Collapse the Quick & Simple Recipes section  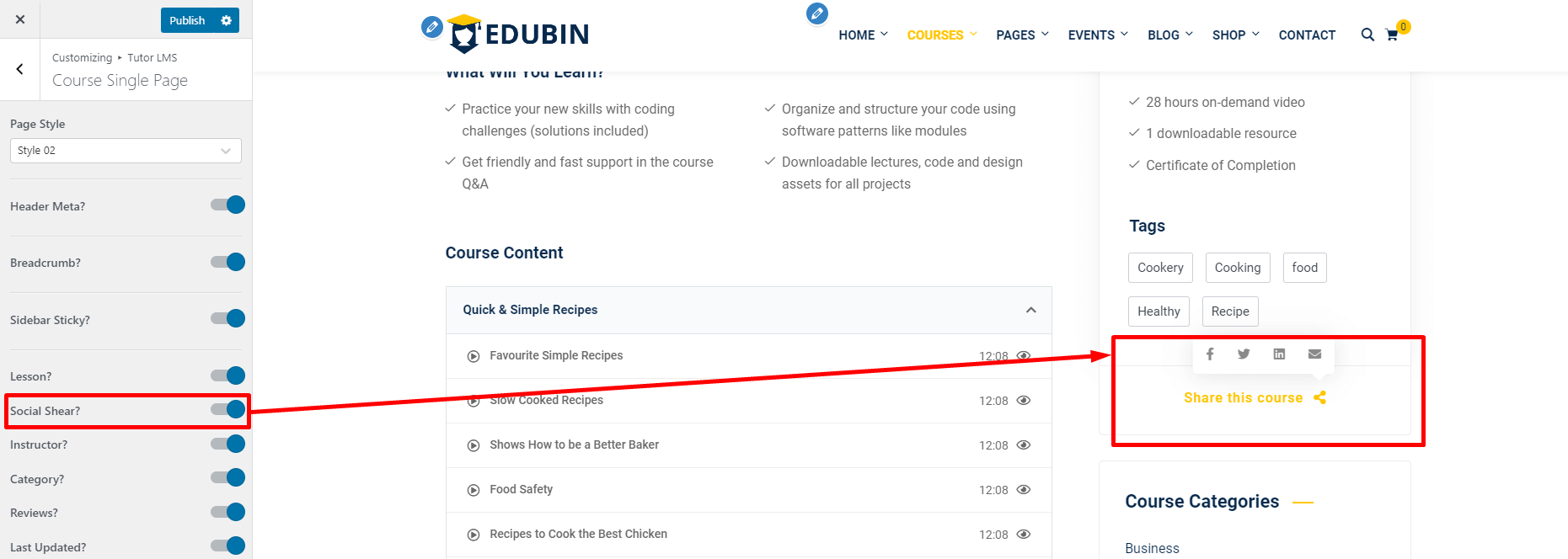click(x=1030, y=310)
